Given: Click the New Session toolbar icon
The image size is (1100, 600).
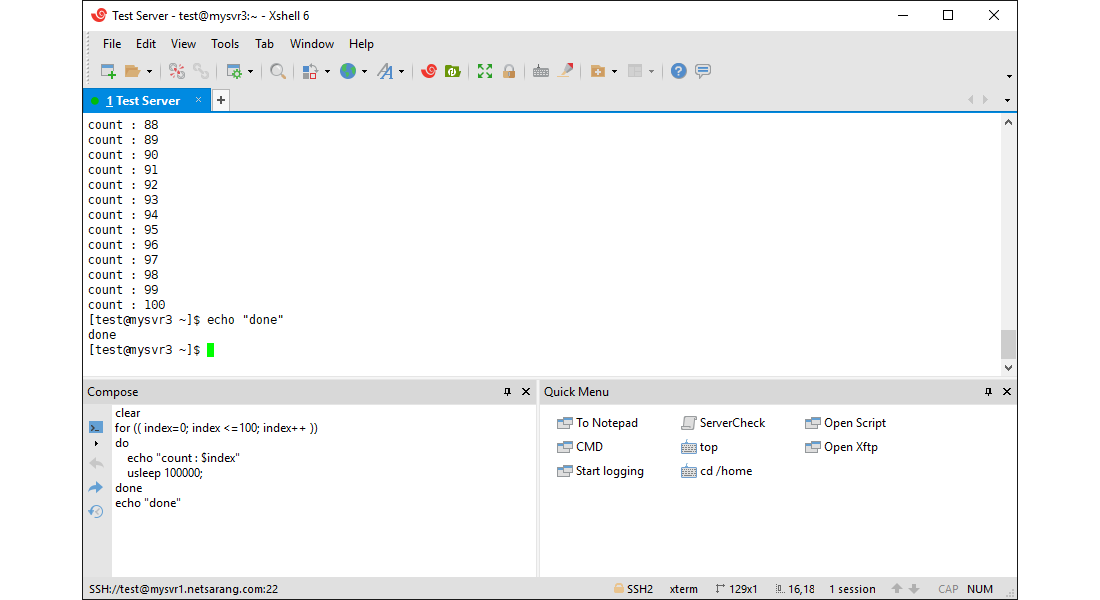Looking at the screenshot, I should click(x=108, y=71).
